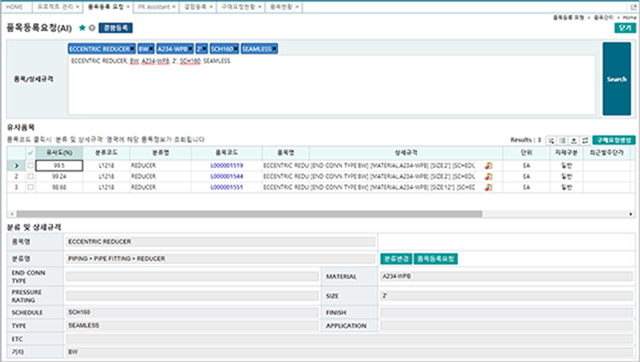The width and height of the screenshot is (640, 362).
Task: Click the SIZE field showing 2"
Action: (507, 296)
